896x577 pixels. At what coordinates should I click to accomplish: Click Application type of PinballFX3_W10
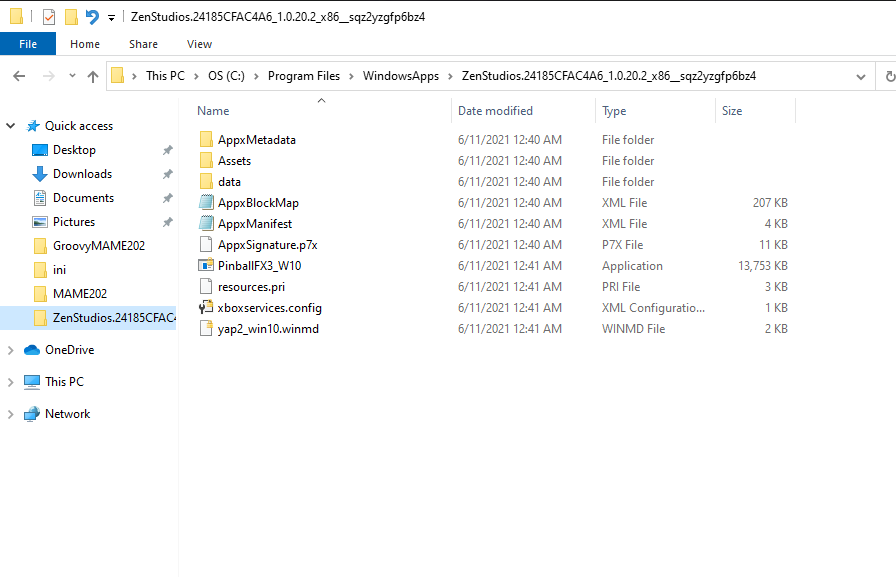tap(632, 266)
